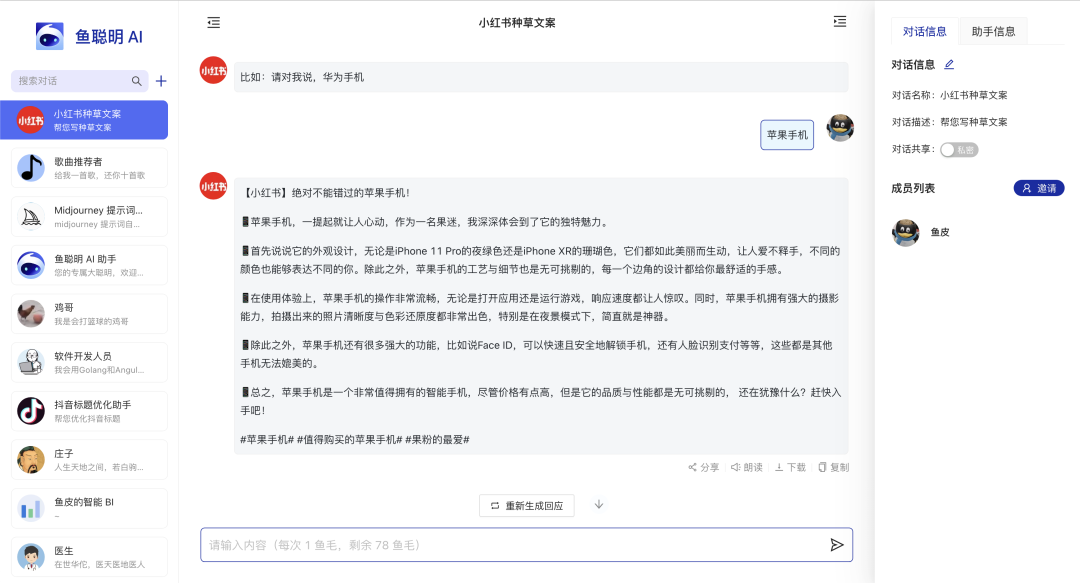
Task: Click the 邀请 invite button
Action: pos(1039,188)
